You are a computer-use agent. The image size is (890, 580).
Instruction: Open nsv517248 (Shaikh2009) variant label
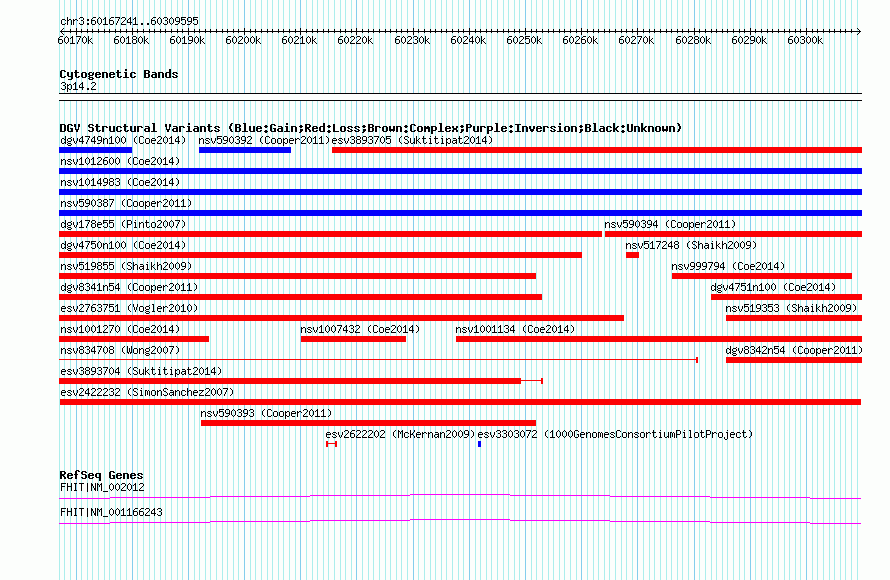pyautogui.click(x=691, y=245)
